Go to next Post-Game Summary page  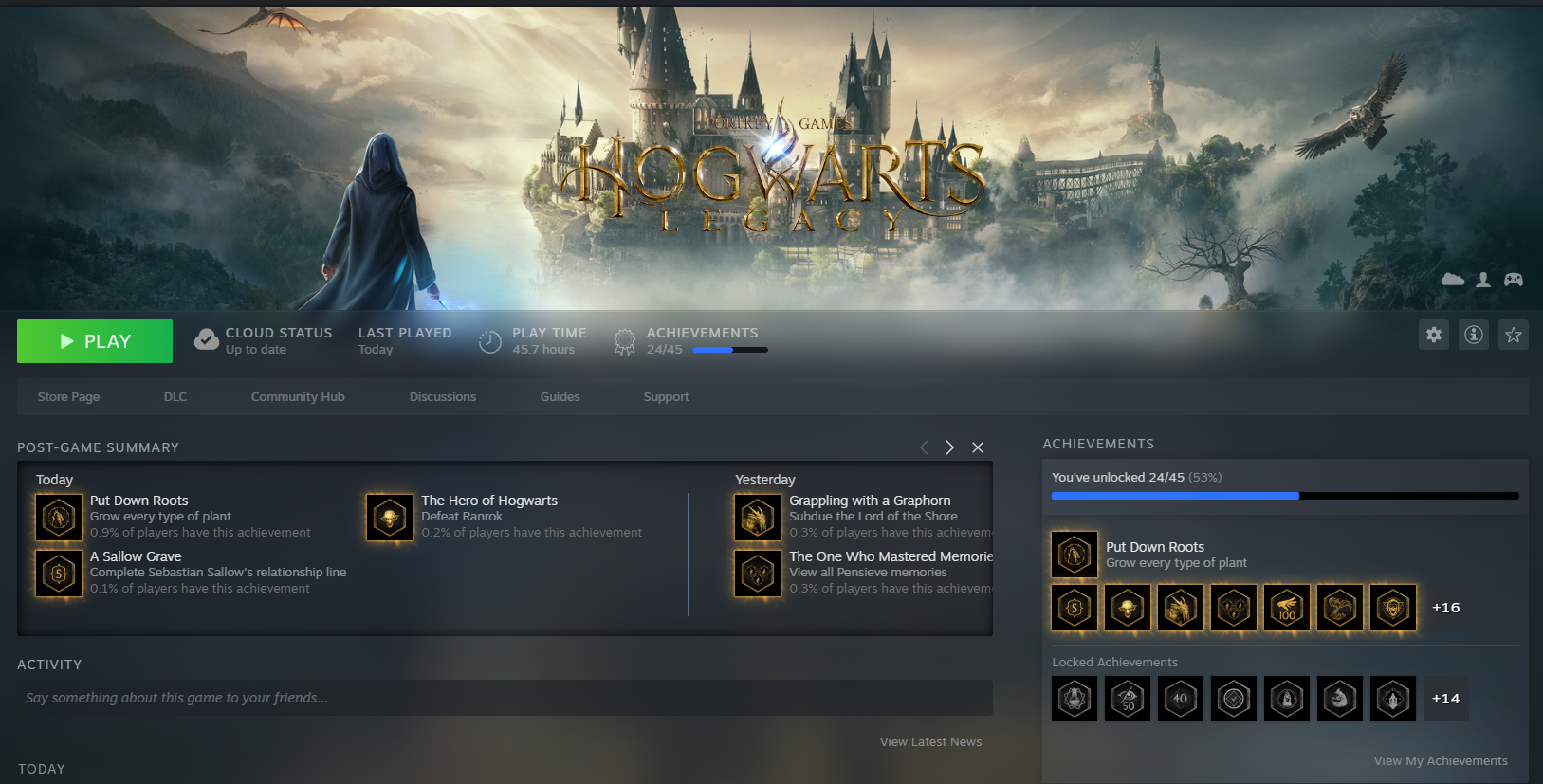(949, 447)
